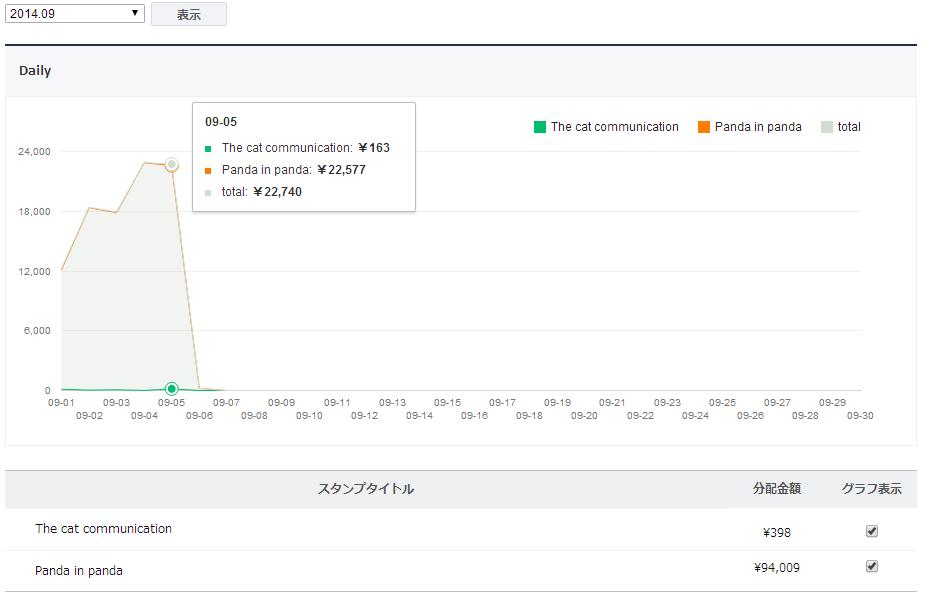Click the 09-06 axis date label
Viewport: 929px width, 602px height.
[199, 415]
